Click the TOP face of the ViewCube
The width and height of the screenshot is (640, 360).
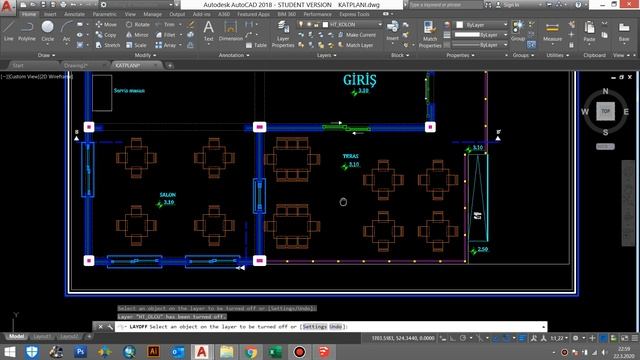pos(605,111)
